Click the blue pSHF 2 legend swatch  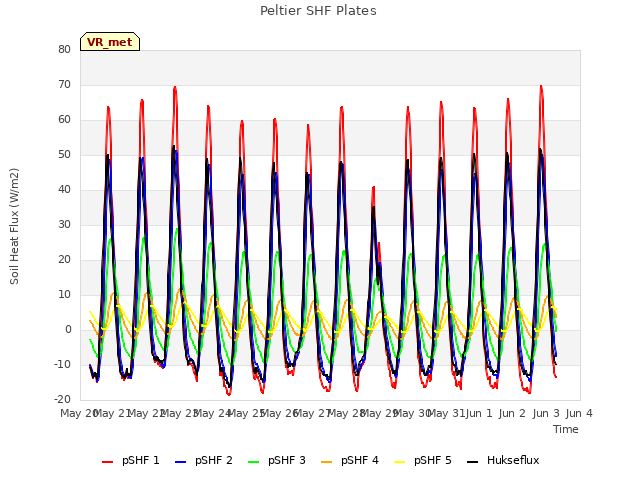180,462
